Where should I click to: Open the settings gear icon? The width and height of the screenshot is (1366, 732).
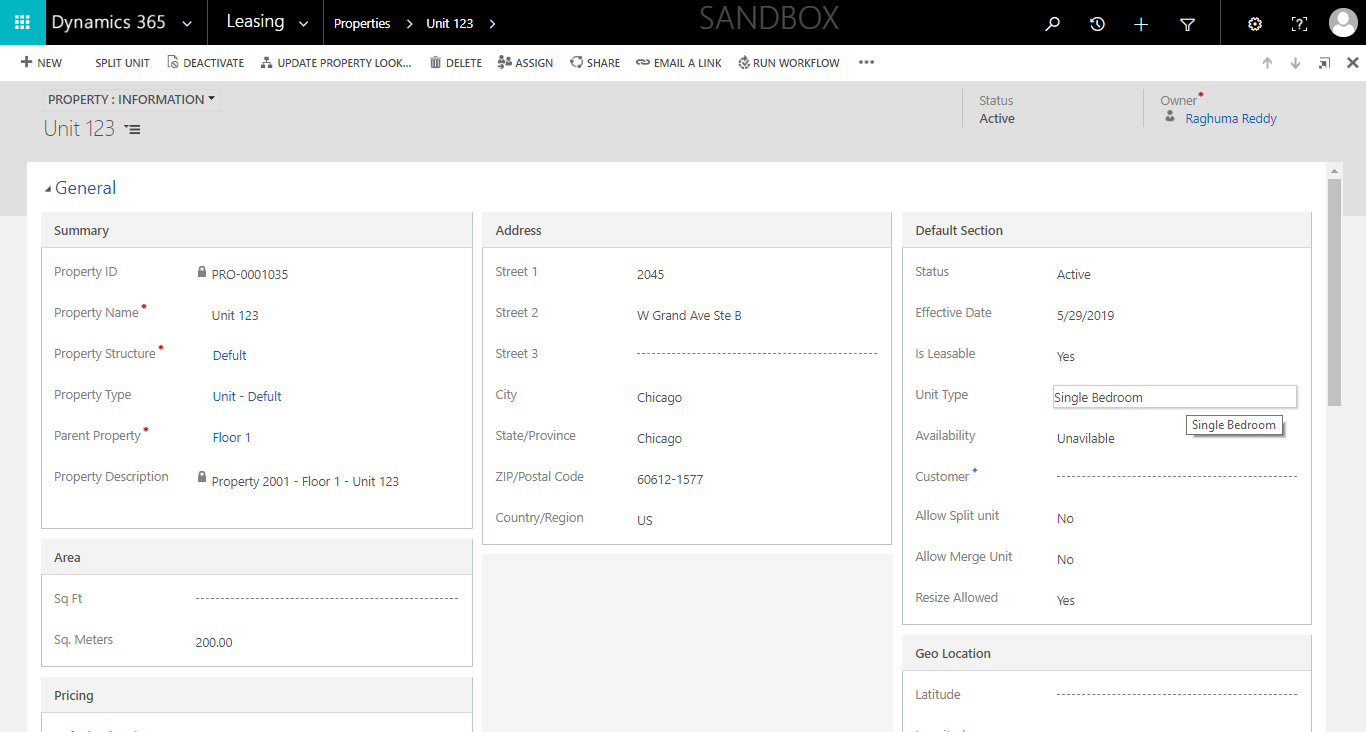point(1255,24)
